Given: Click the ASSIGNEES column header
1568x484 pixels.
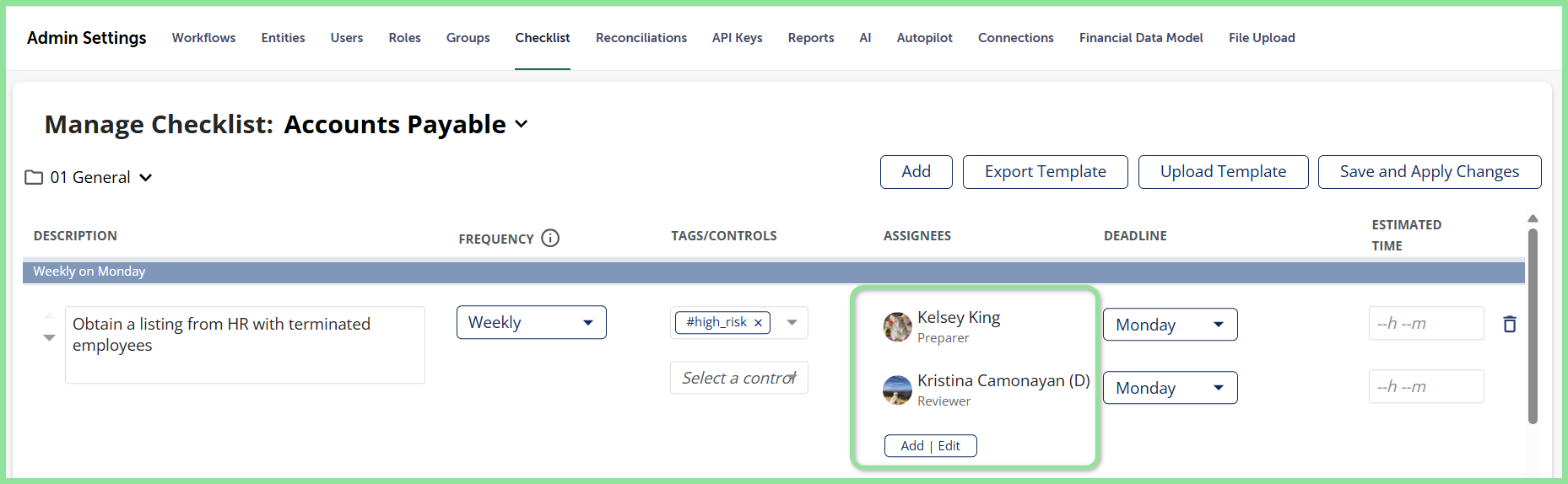Looking at the screenshot, I should (x=917, y=236).
